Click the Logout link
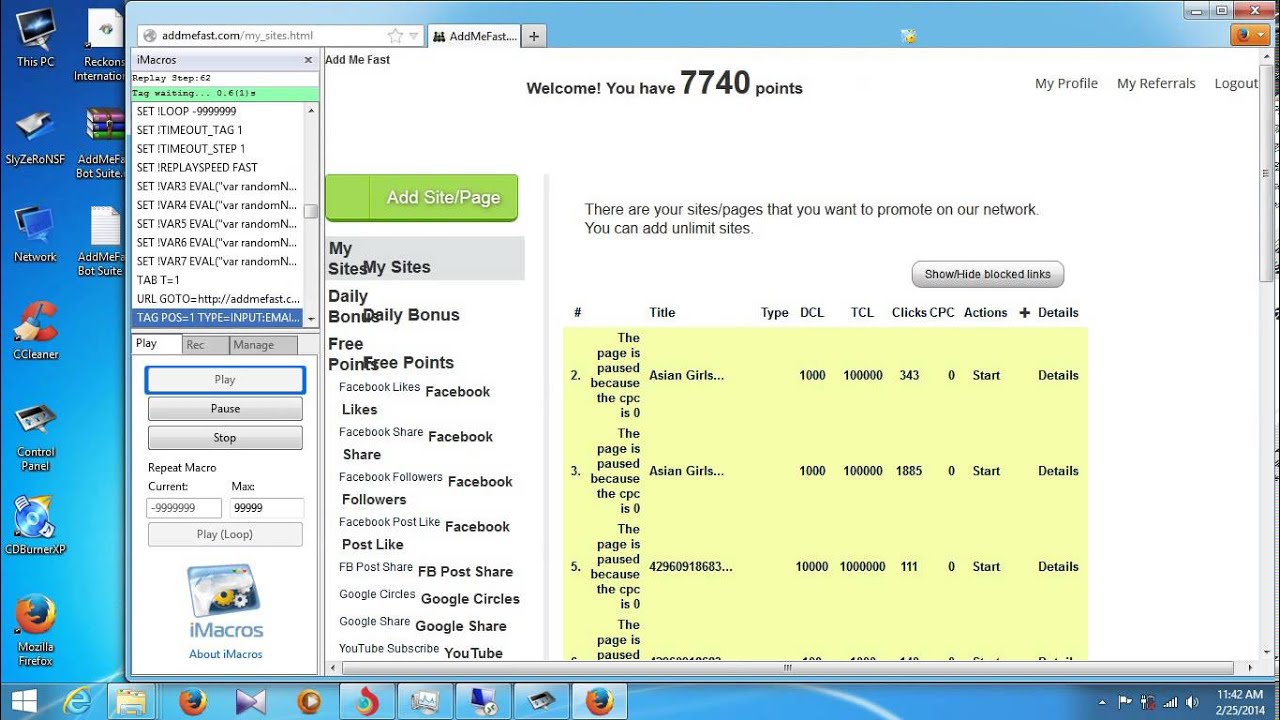The image size is (1280, 720). [x=1236, y=84]
